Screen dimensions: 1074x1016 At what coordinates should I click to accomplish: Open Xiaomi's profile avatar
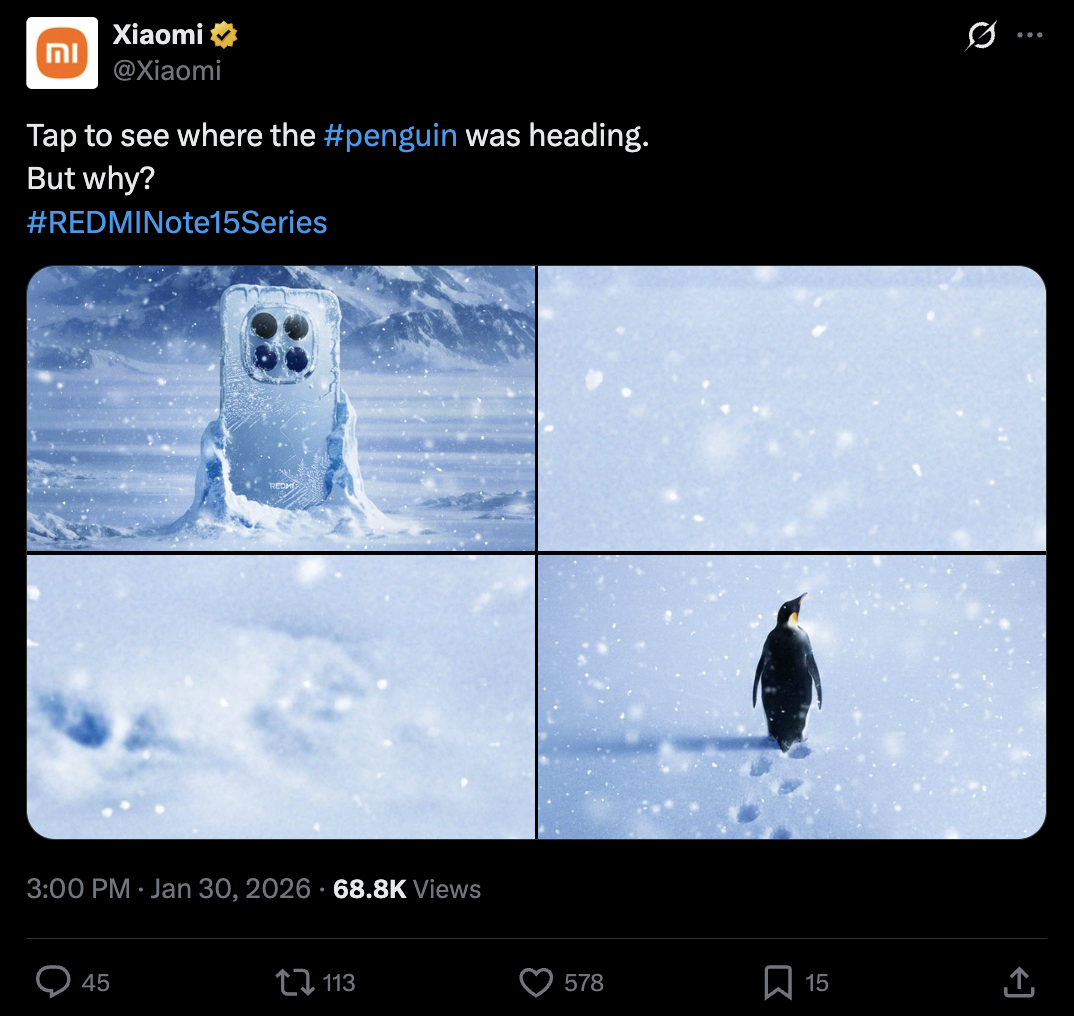click(62, 51)
